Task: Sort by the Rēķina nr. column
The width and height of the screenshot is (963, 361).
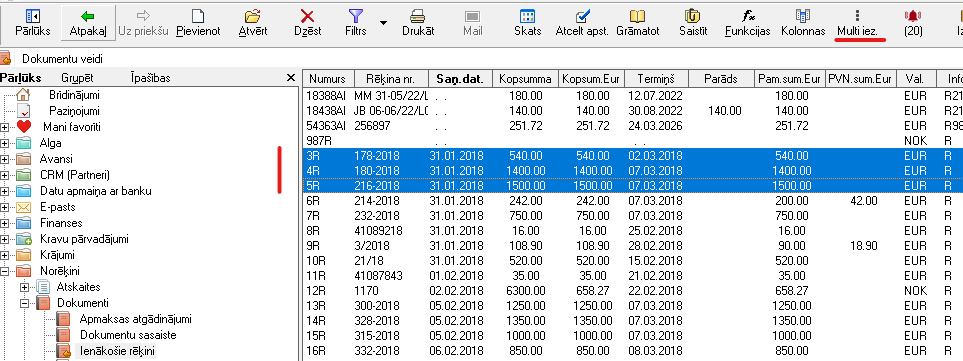Action: 391,79
